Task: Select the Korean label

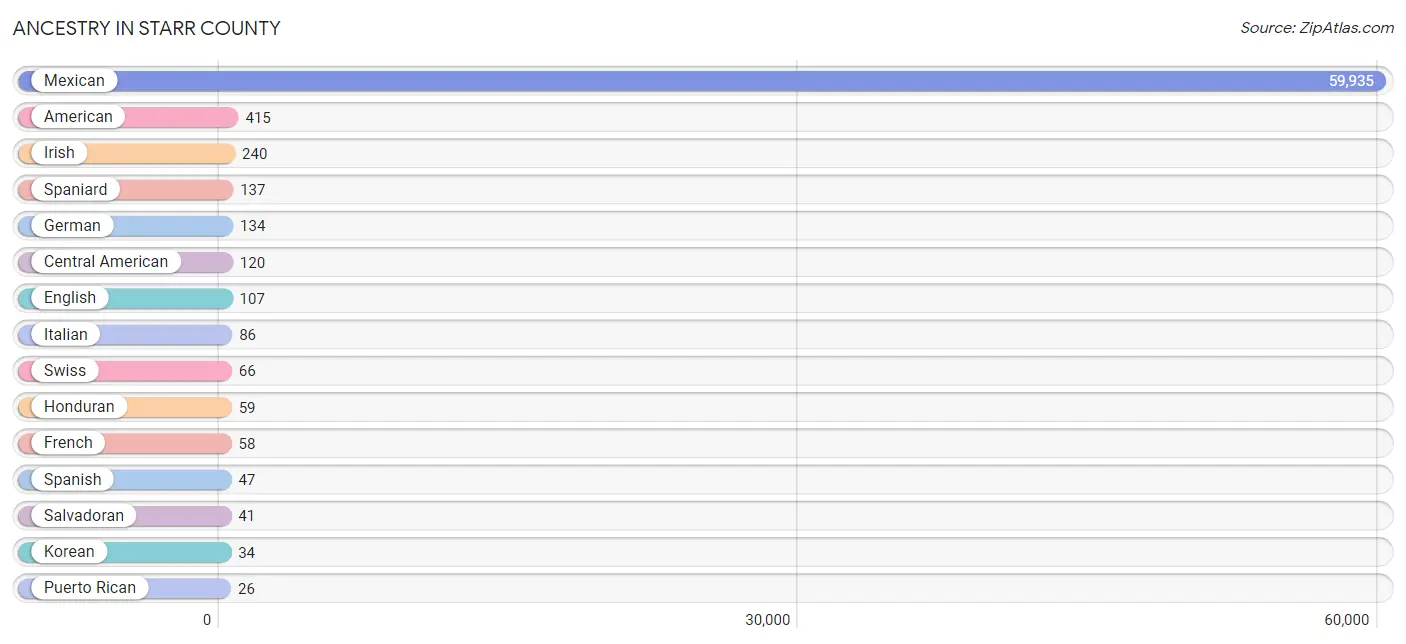Action: (69, 551)
